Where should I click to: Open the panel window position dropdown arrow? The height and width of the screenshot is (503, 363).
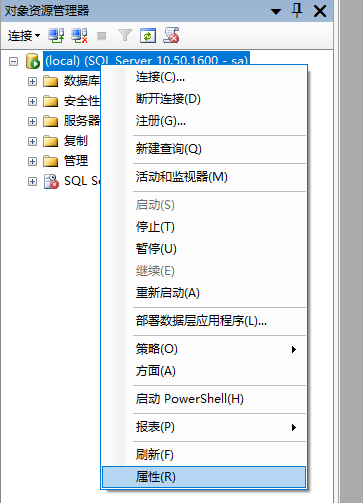276,12
